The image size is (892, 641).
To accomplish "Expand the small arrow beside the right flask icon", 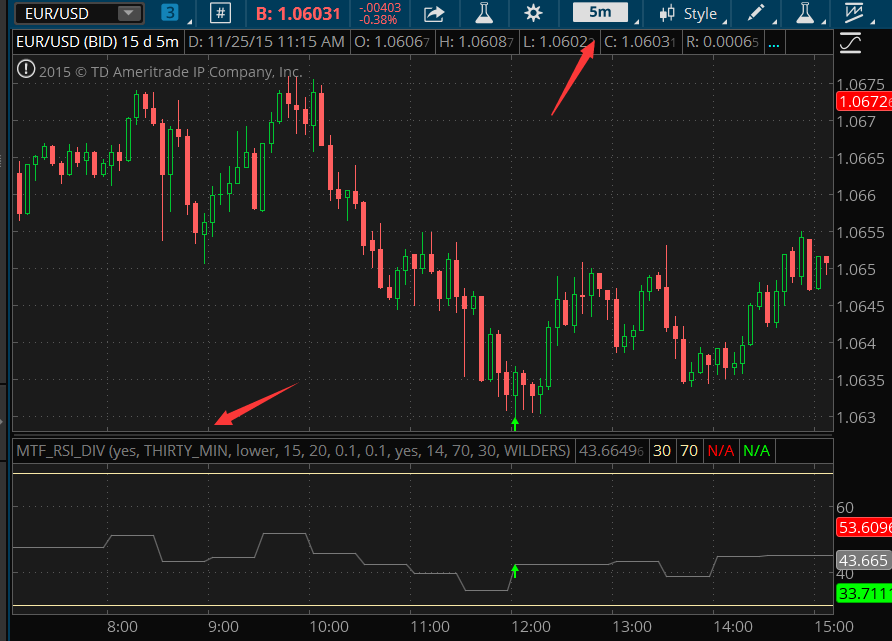I will [x=824, y=22].
